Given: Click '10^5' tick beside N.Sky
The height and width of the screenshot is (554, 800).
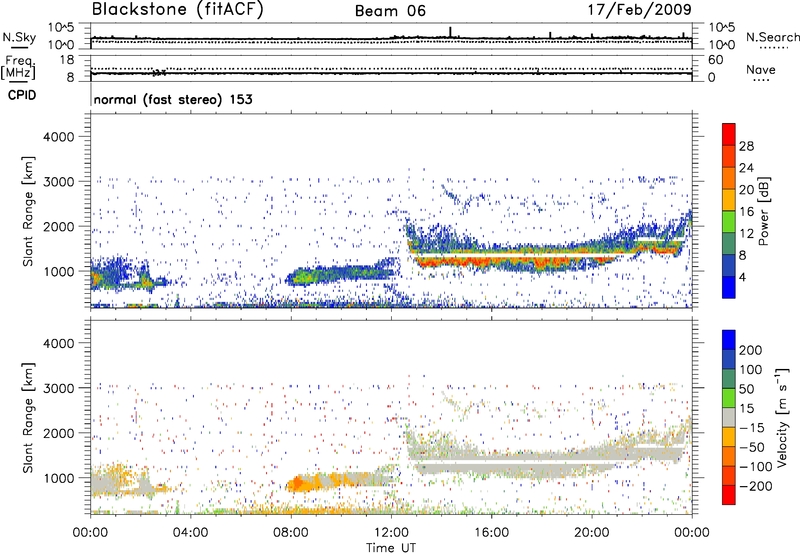Looking at the screenshot, I should tap(61, 27).
